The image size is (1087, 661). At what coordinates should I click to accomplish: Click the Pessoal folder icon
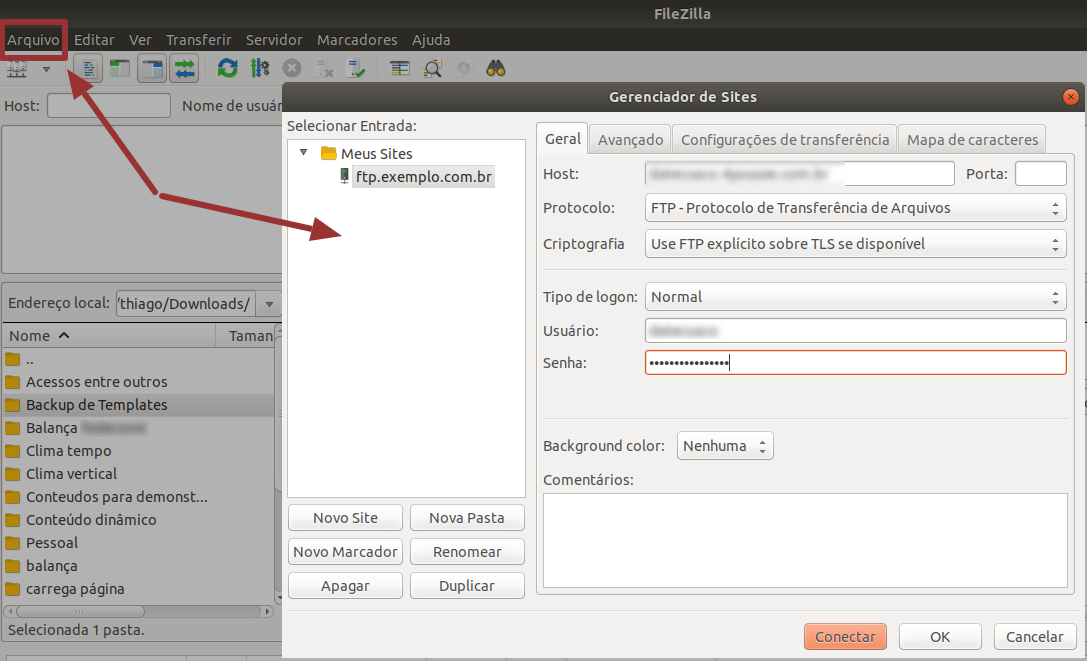[x=12, y=542]
